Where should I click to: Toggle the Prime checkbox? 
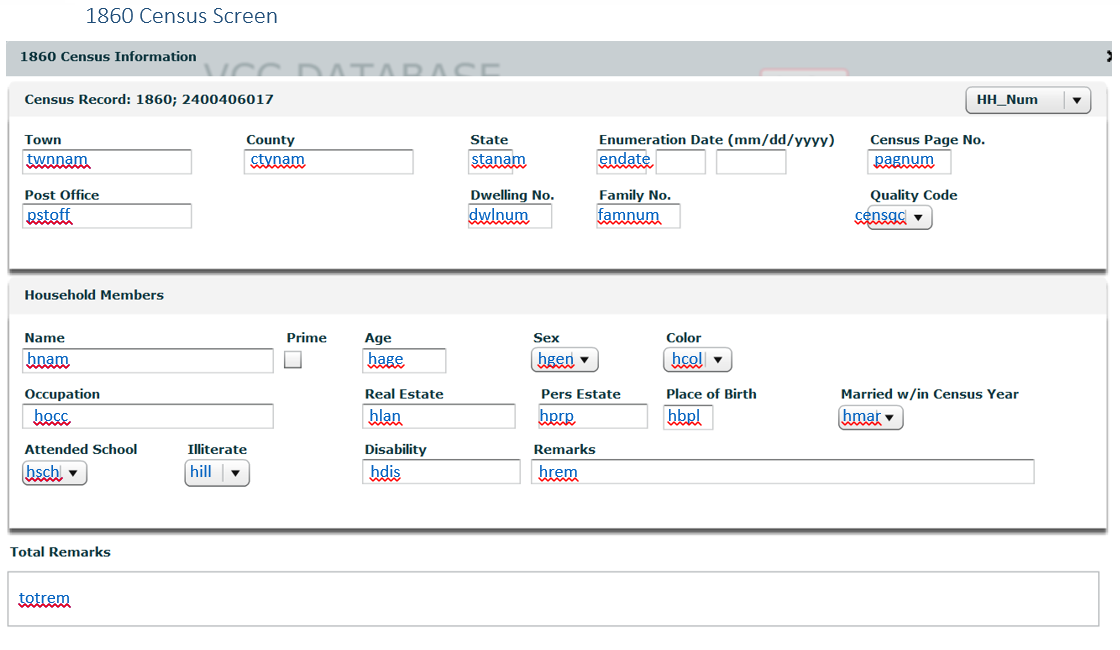[x=293, y=360]
